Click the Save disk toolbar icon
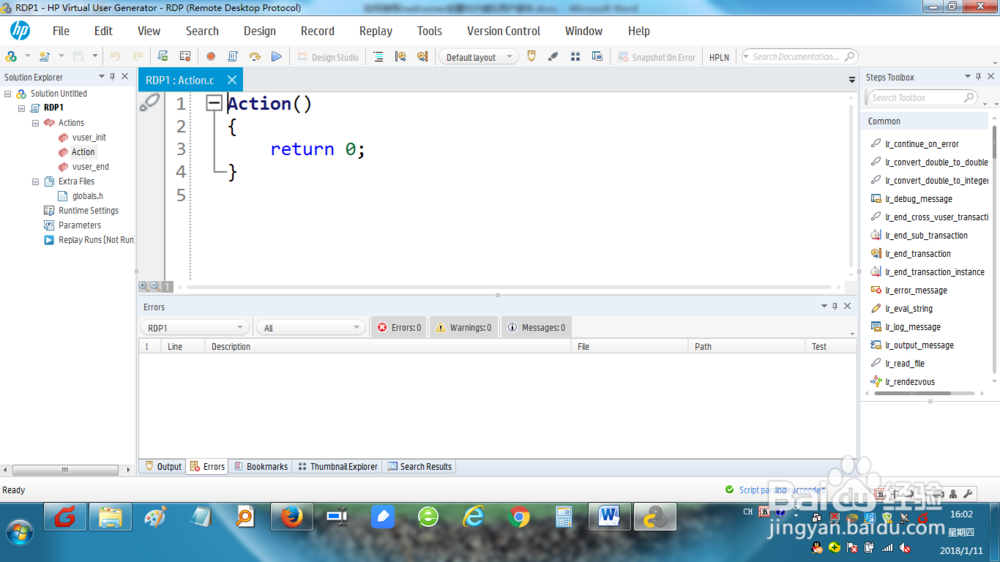 click(x=78, y=57)
